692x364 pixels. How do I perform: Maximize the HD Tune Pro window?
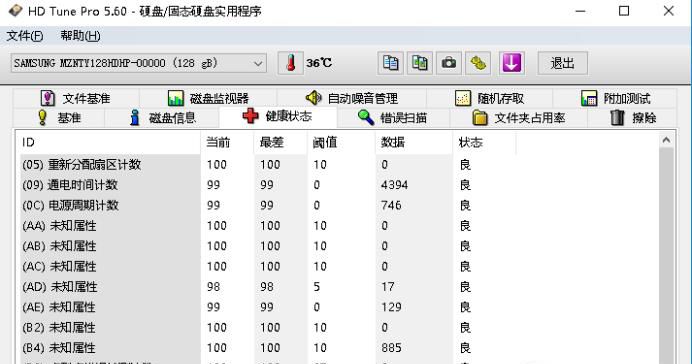pyautogui.click(x=624, y=11)
